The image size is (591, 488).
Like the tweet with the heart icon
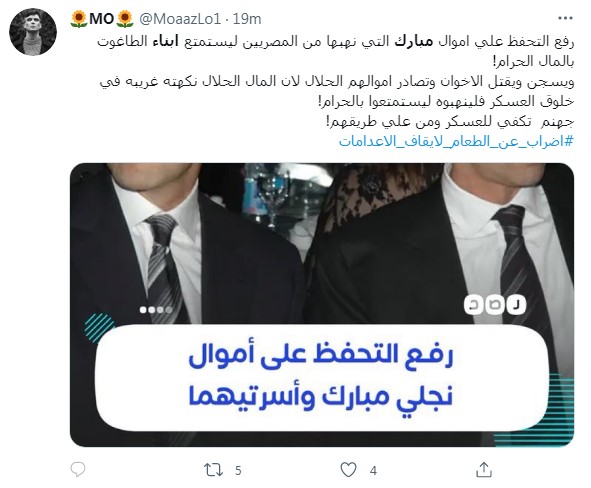[348, 470]
